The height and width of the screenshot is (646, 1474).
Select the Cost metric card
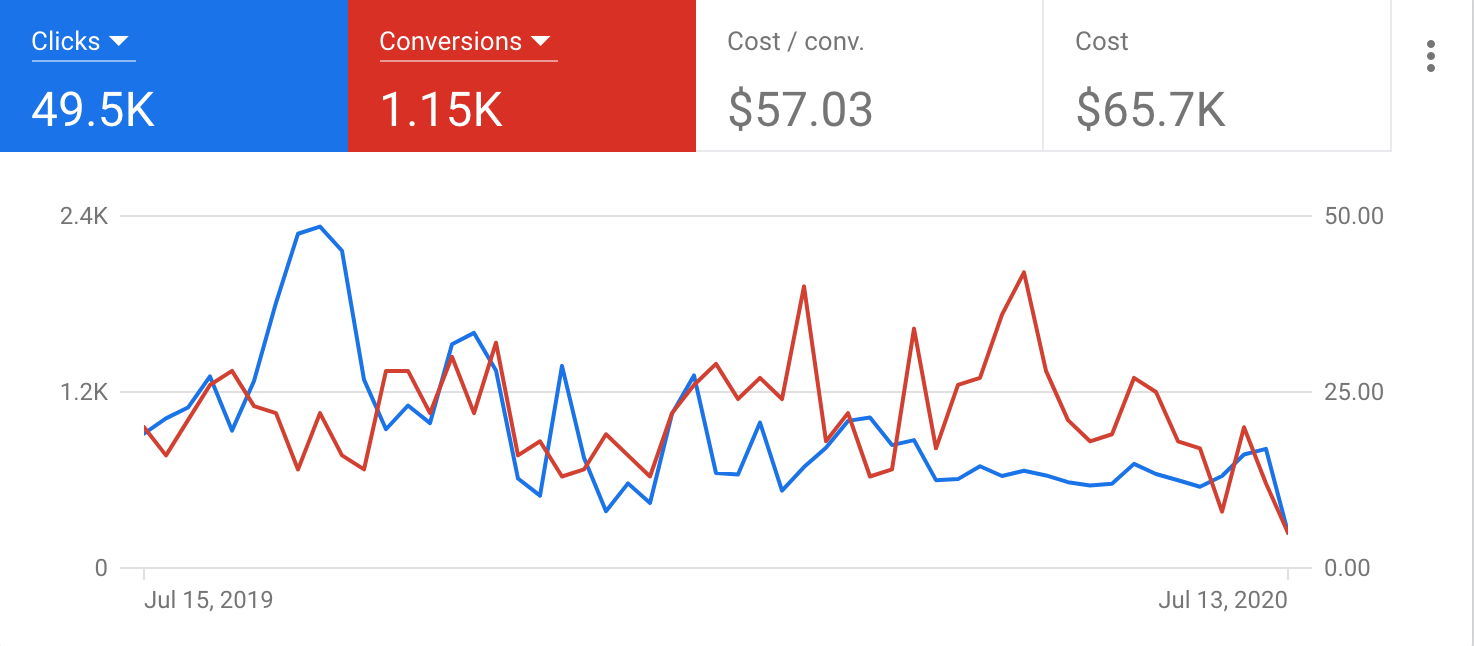tap(1216, 76)
